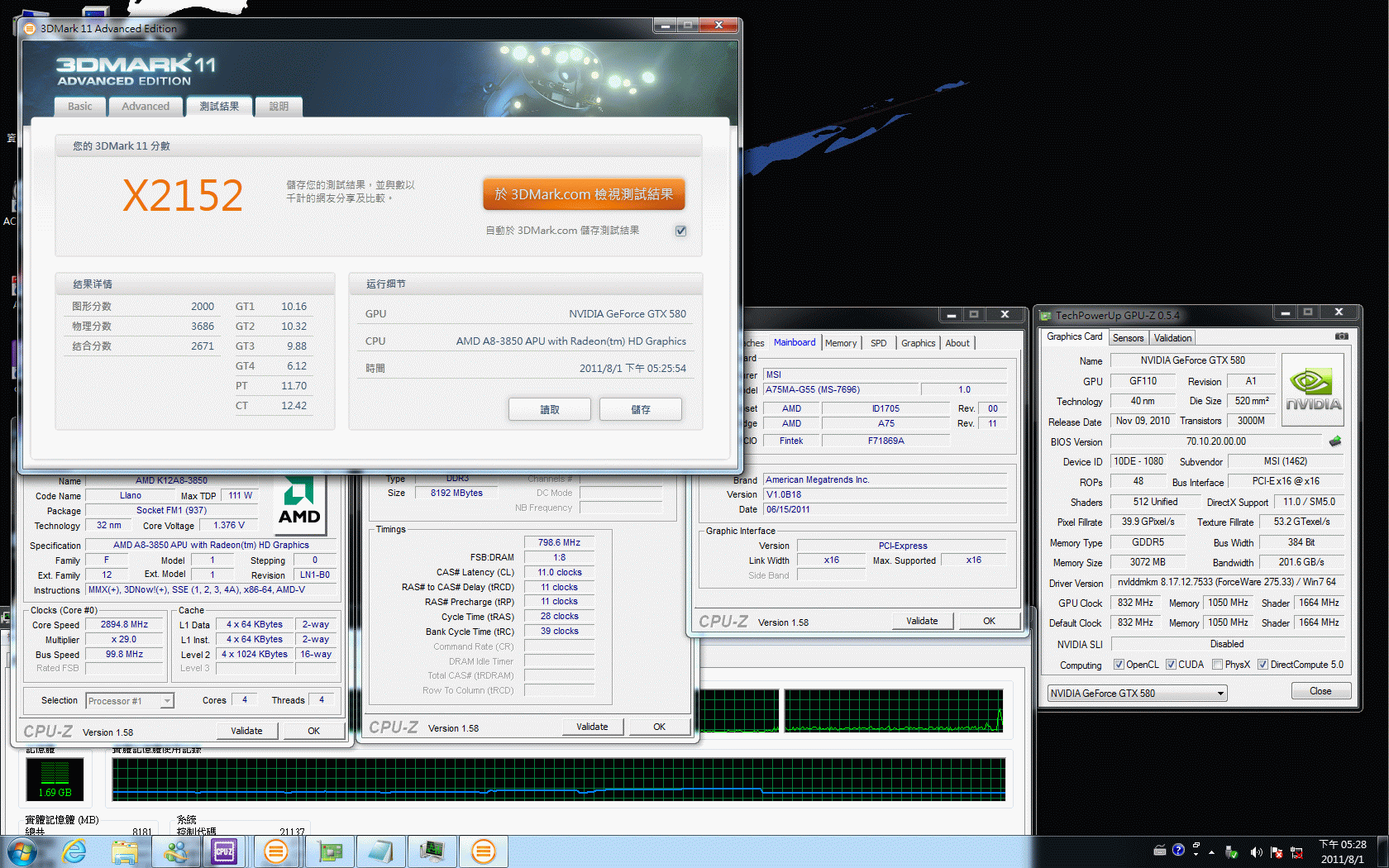The height and width of the screenshot is (868, 1389).
Task: Open the 說明 tab in 3DMark 11
Action: (x=279, y=106)
